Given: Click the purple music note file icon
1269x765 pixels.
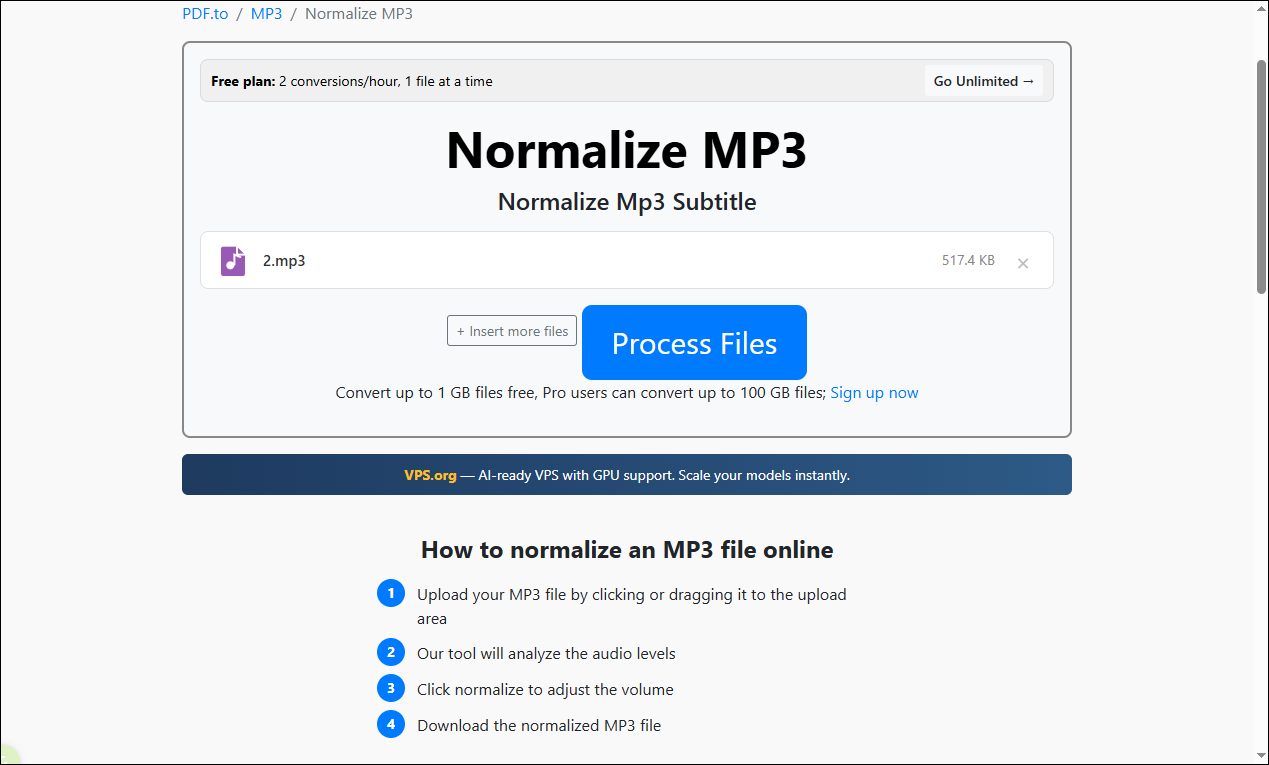Looking at the screenshot, I should point(232,260).
